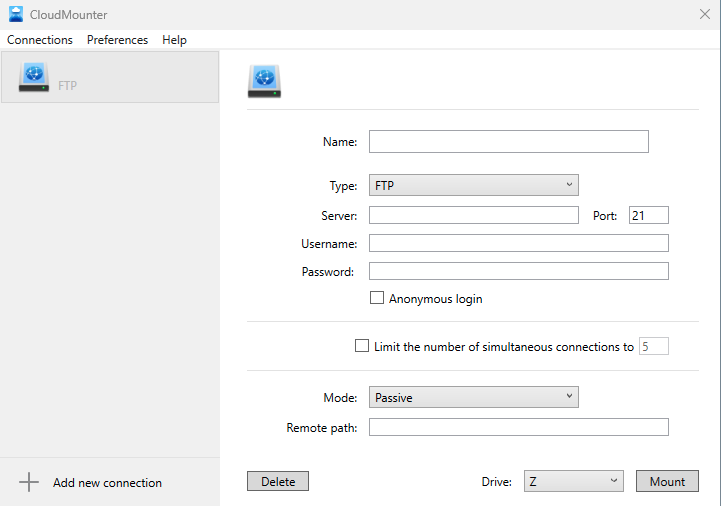Click the Port field showing 21

click(x=648, y=215)
